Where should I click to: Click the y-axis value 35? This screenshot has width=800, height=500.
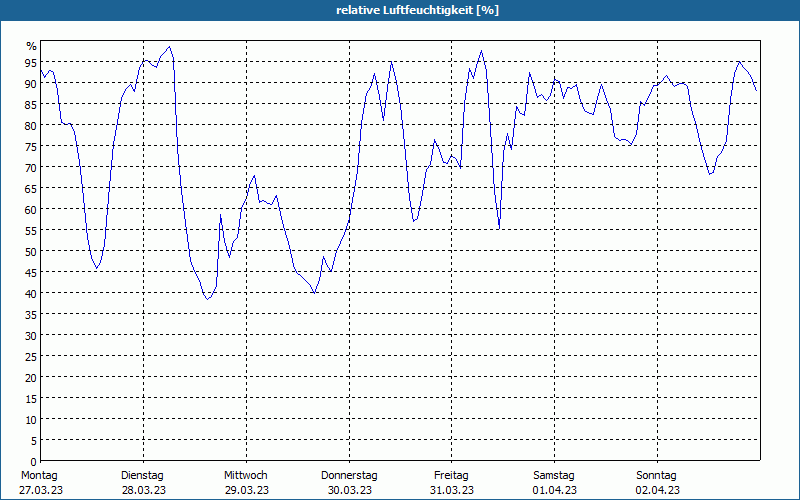(31, 314)
